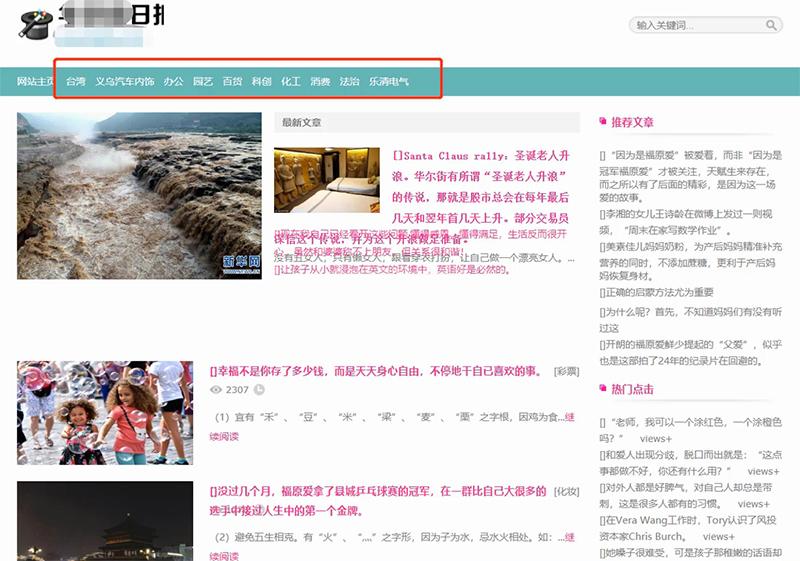The width and height of the screenshot is (800, 561).
Task: Click the Yellow River waterfall banner image
Action: tap(139, 195)
